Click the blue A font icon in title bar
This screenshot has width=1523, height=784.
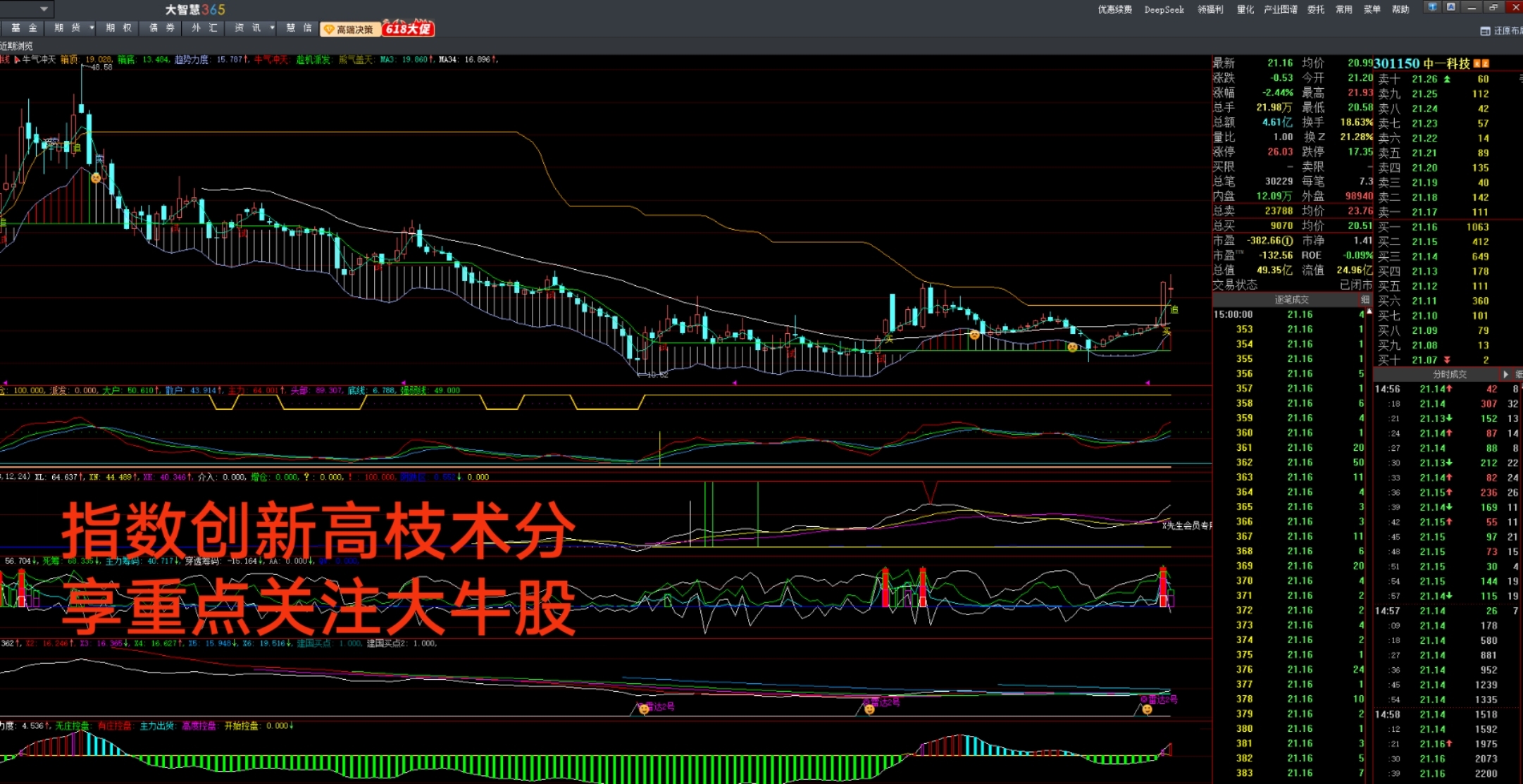tap(1451, 8)
